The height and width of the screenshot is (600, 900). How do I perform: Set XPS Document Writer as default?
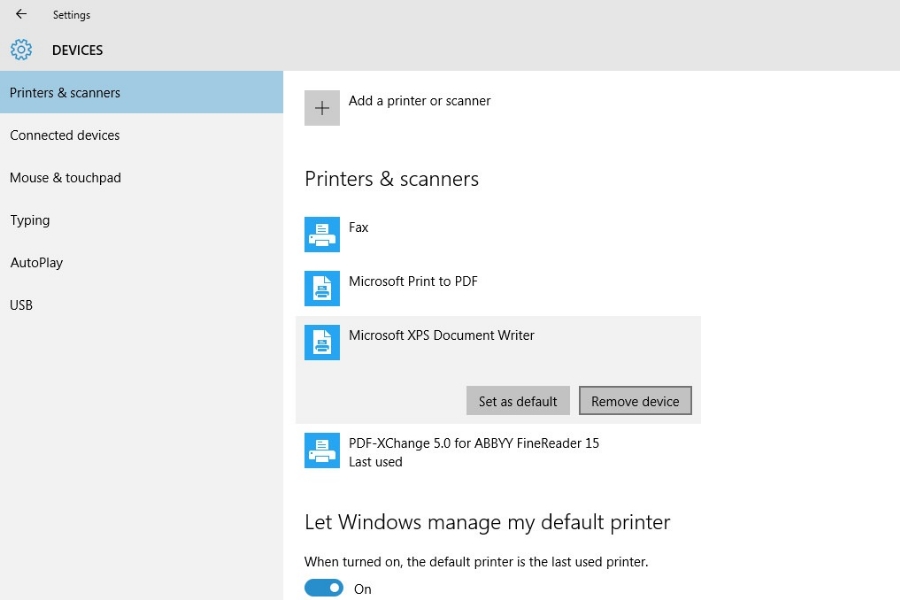point(518,401)
